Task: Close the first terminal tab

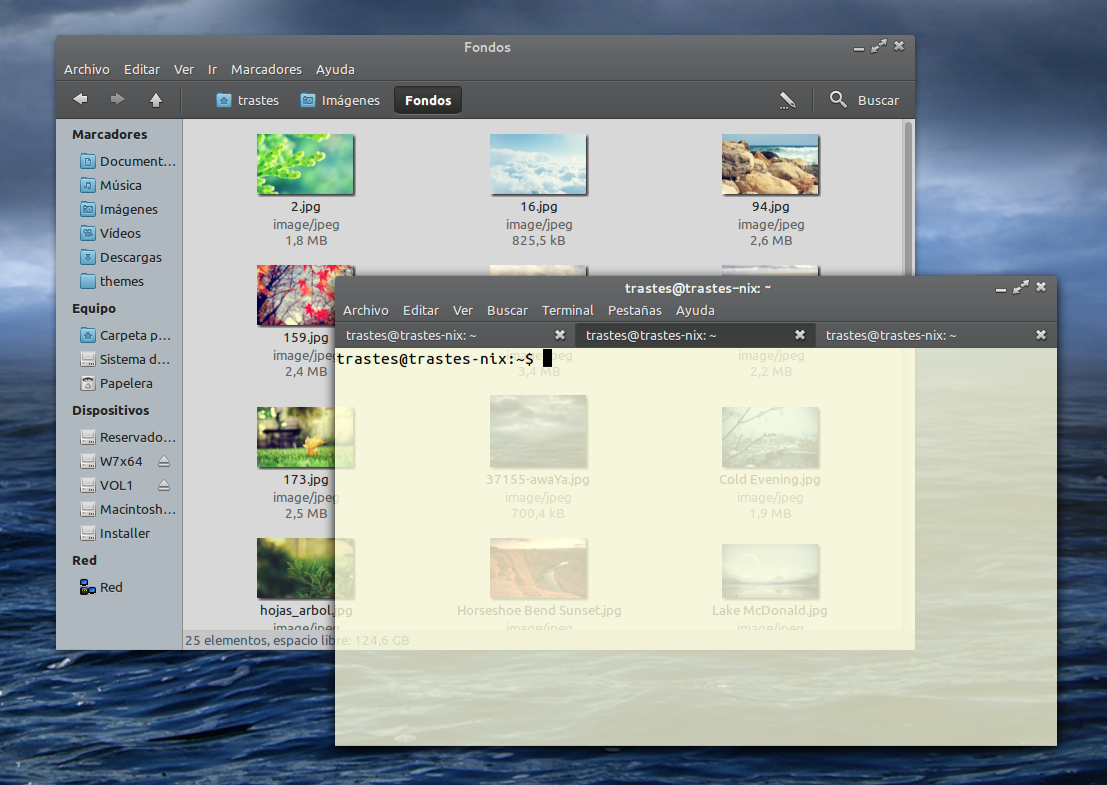Action: 560,335
